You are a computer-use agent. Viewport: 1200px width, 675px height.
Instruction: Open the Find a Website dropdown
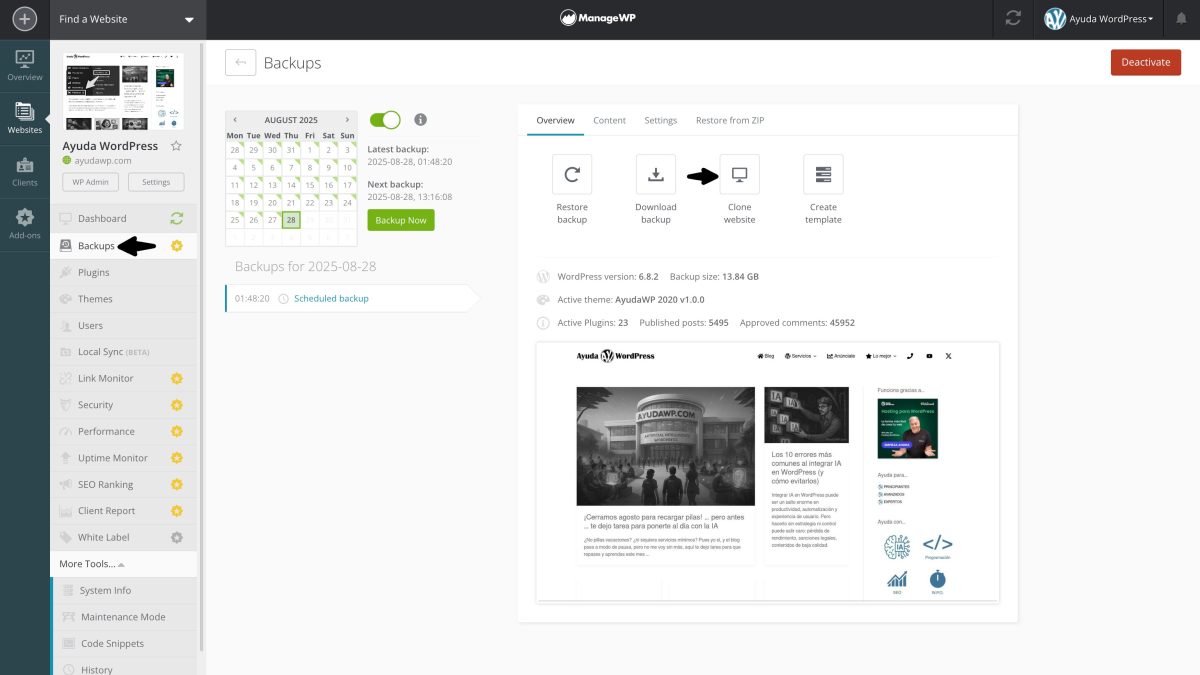pyautogui.click(x=127, y=18)
